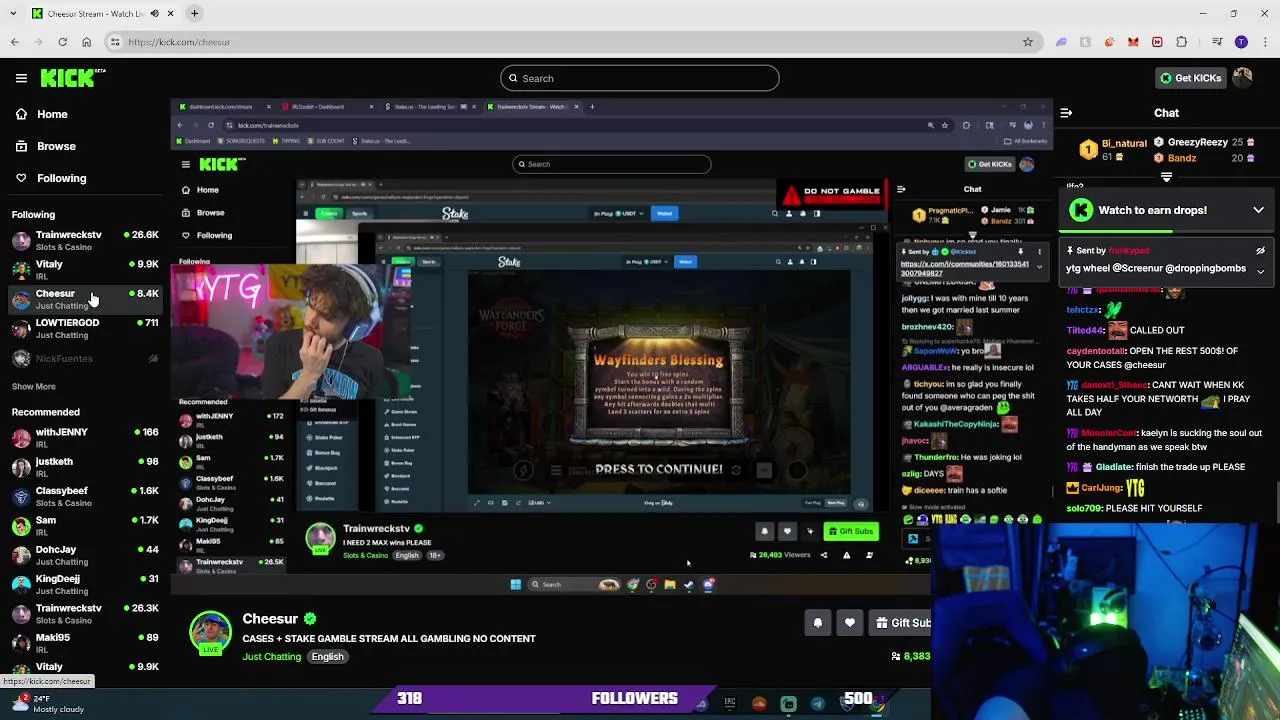Open the purple feather extension icon

(x=1061, y=42)
